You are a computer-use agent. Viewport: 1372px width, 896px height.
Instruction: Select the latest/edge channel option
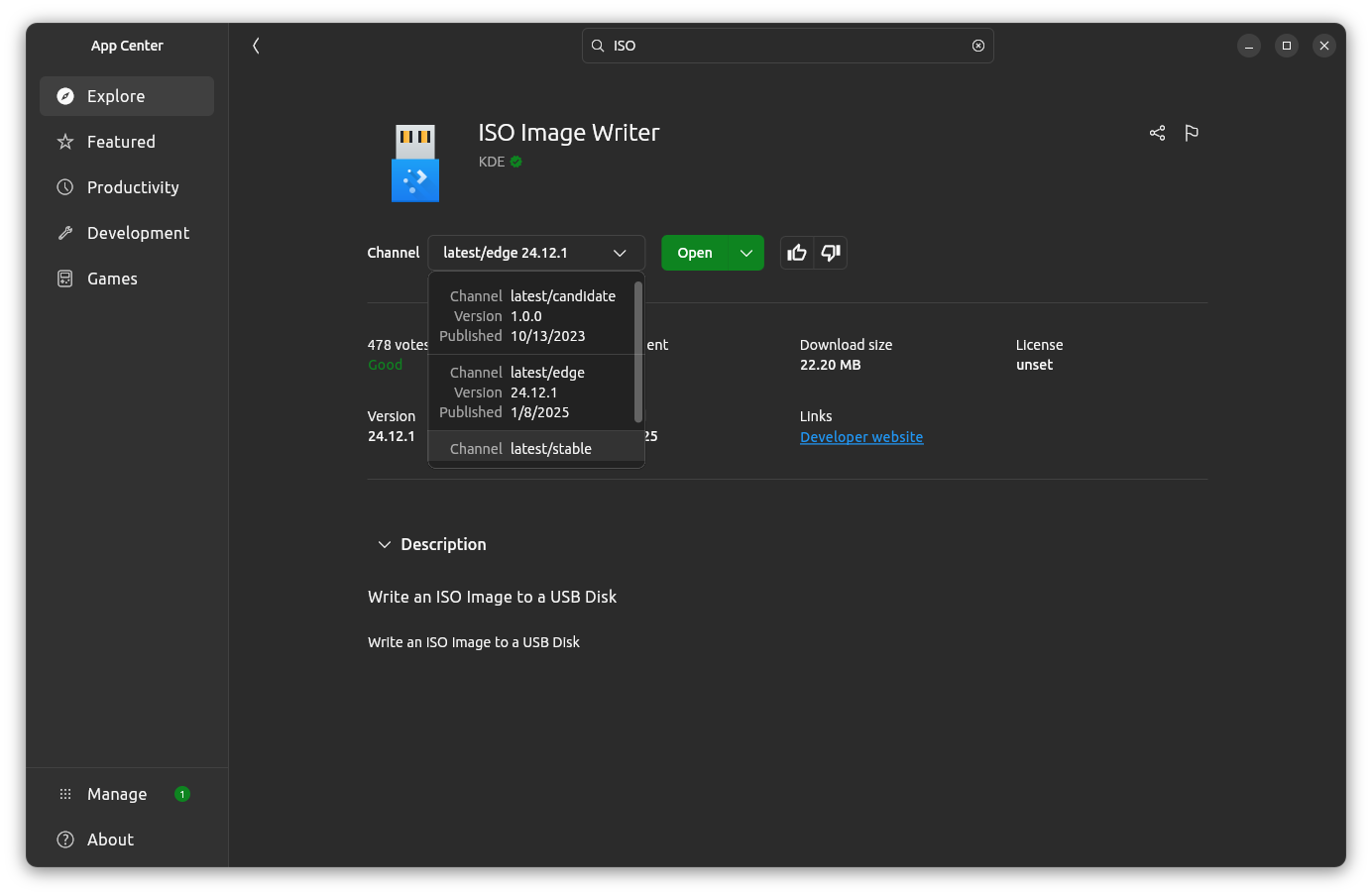[530, 392]
